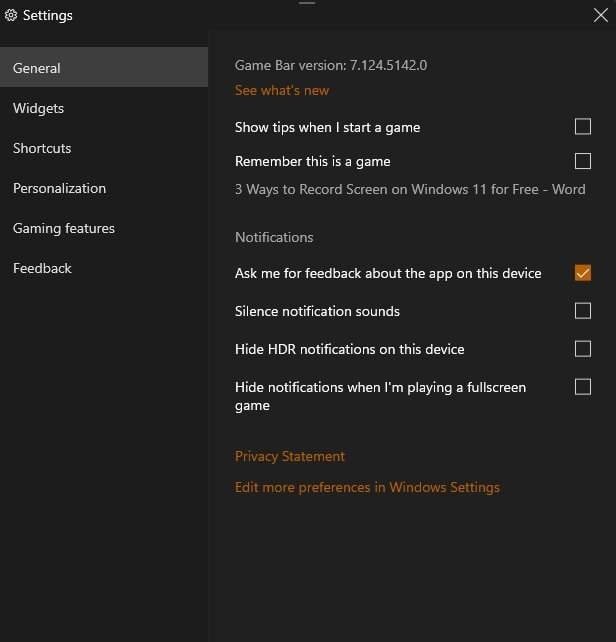Enable Show tips when I start a game
Screen dimensions: 616x642
[x=583, y=127]
